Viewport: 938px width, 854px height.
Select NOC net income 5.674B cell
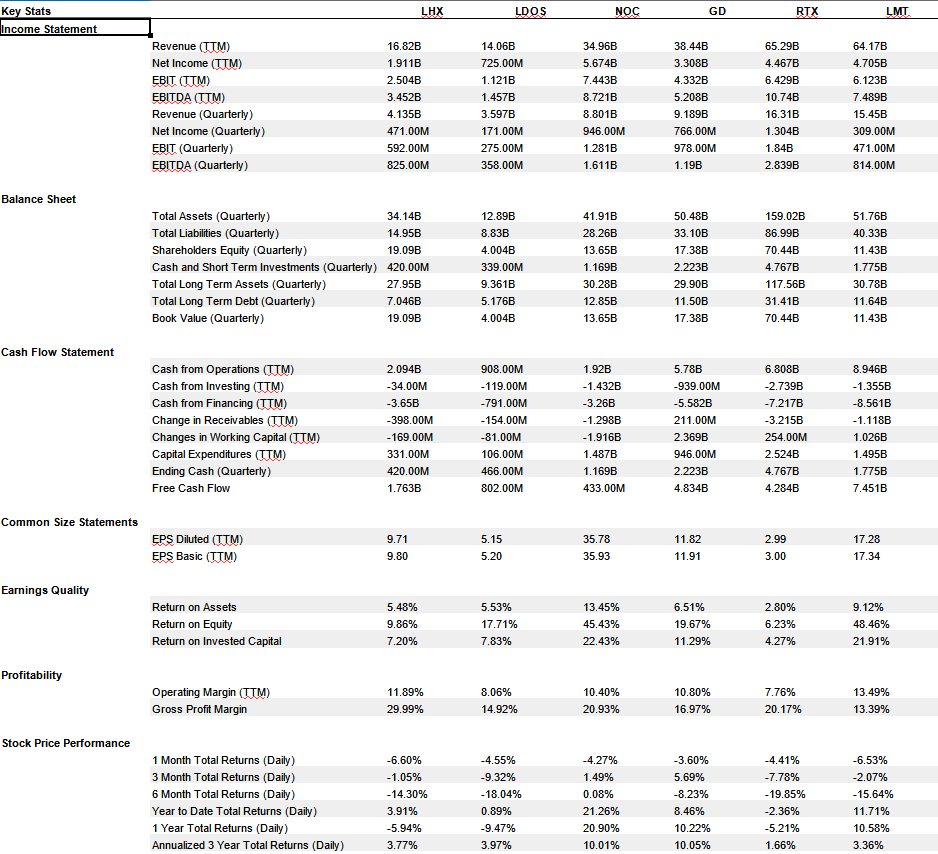(x=600, y=63)
